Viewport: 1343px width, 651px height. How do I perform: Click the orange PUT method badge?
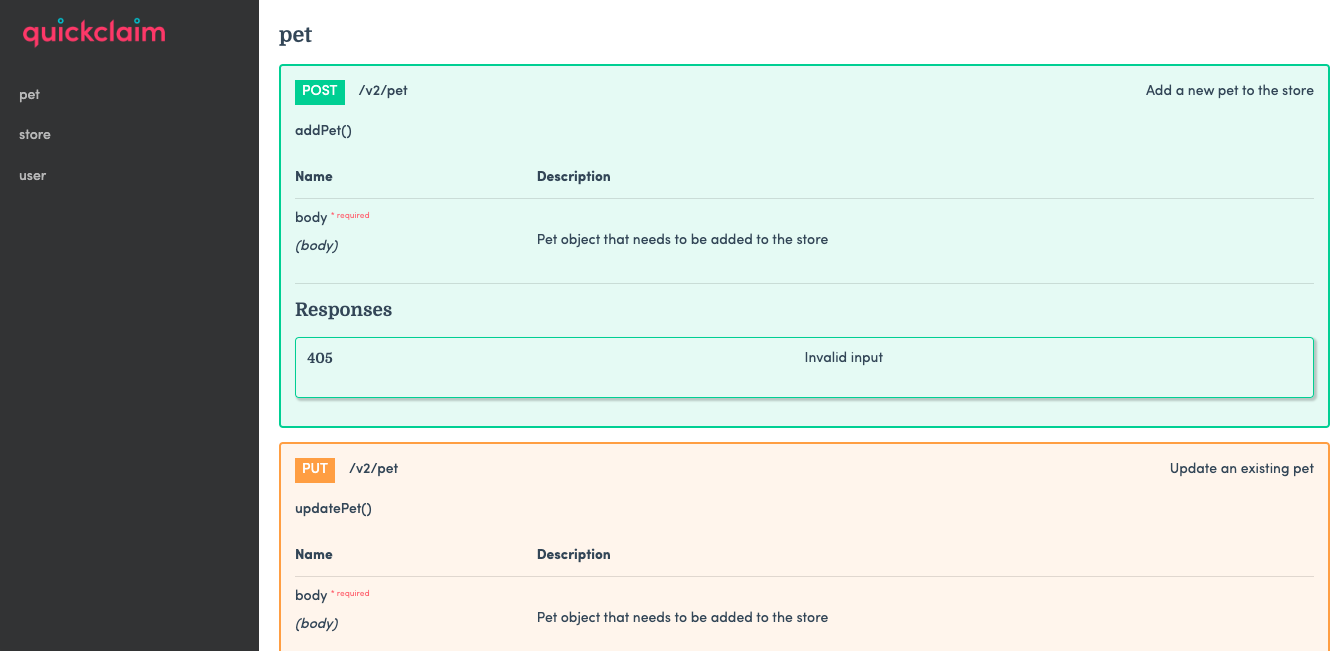tap(315, 469)
